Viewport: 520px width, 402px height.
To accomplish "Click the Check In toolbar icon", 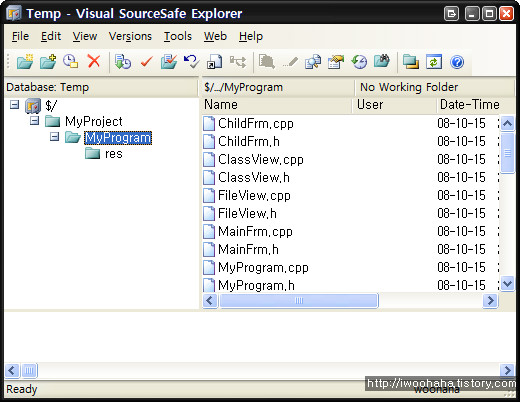I will (x=169, y=62).
